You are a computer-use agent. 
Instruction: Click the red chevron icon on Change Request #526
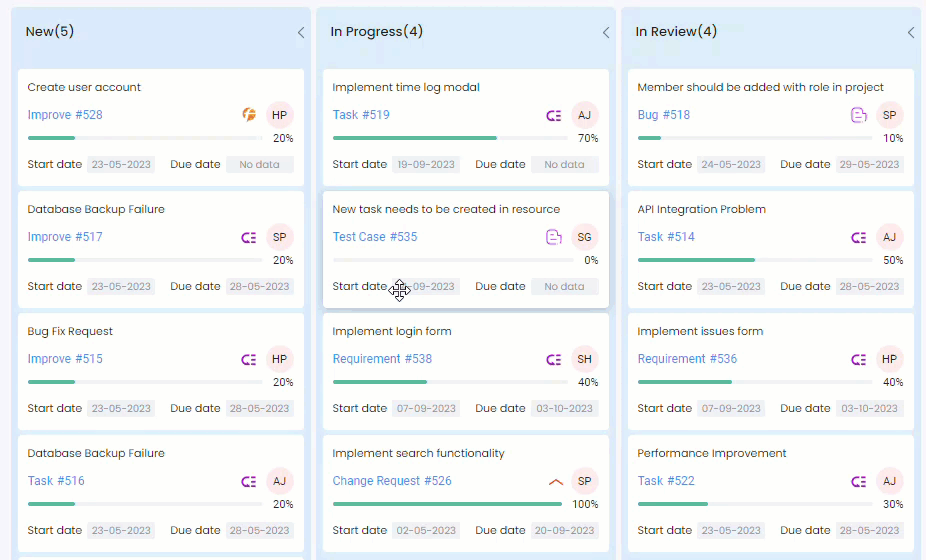[x=556, y=481]
